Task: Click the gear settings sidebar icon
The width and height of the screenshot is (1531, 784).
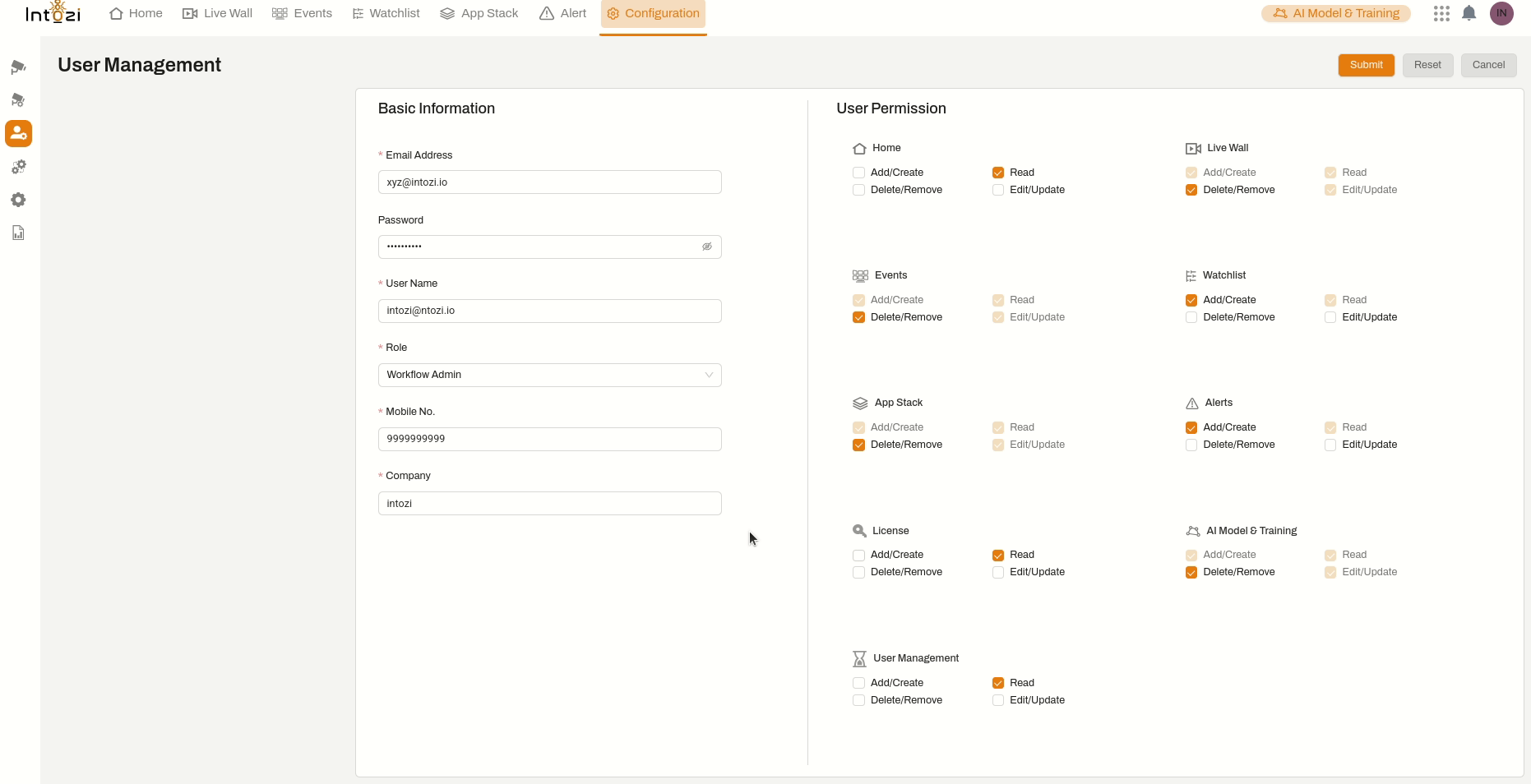Action: 18,200
